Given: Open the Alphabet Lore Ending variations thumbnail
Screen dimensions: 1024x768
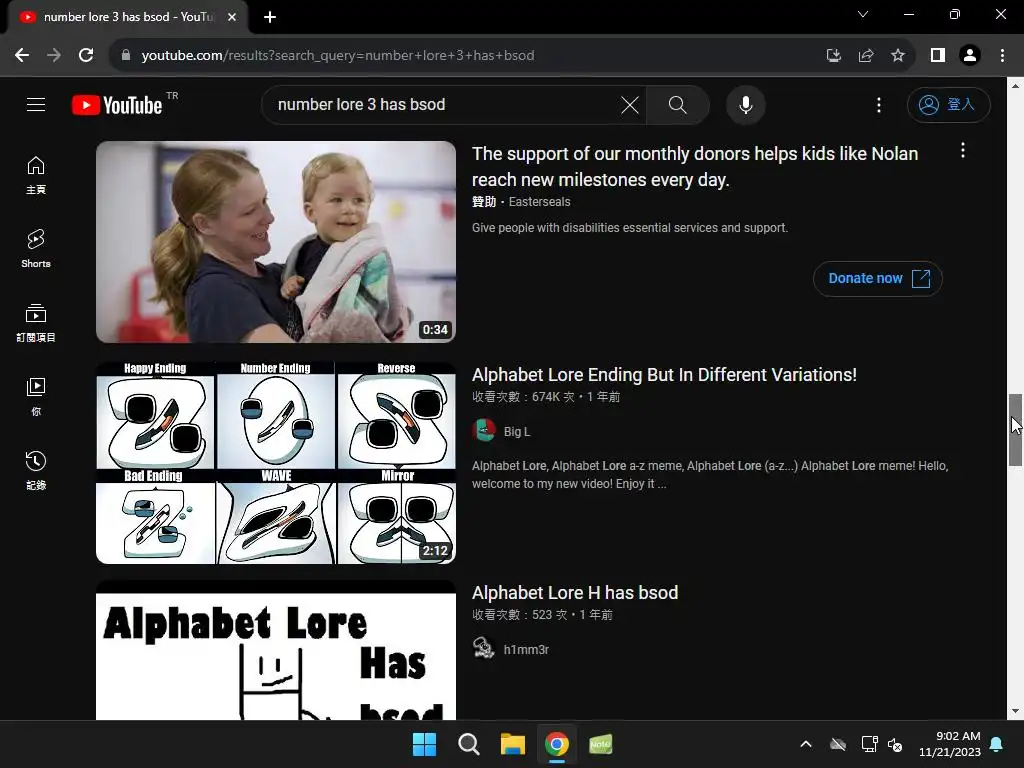Looking at the screenshot, I should click(x=276, y=462).
